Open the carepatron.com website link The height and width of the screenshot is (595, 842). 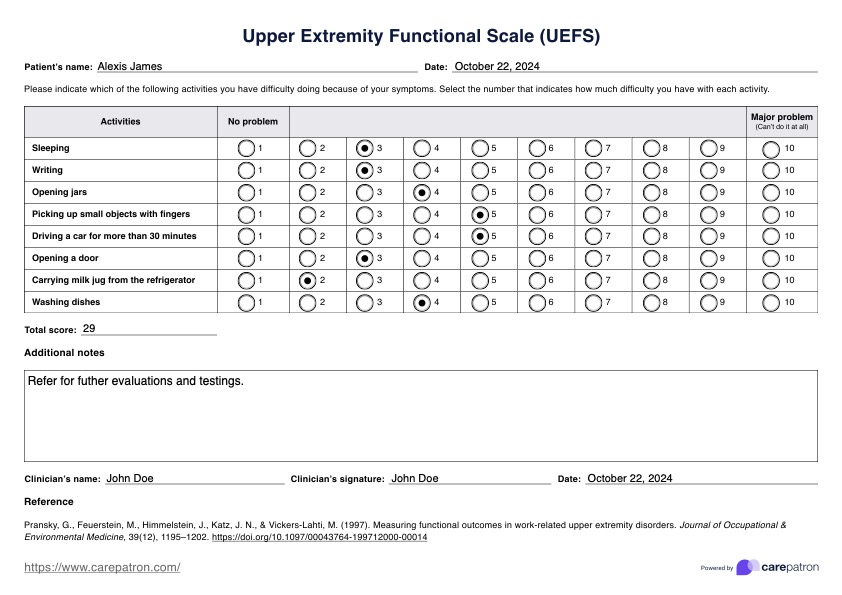102,568
